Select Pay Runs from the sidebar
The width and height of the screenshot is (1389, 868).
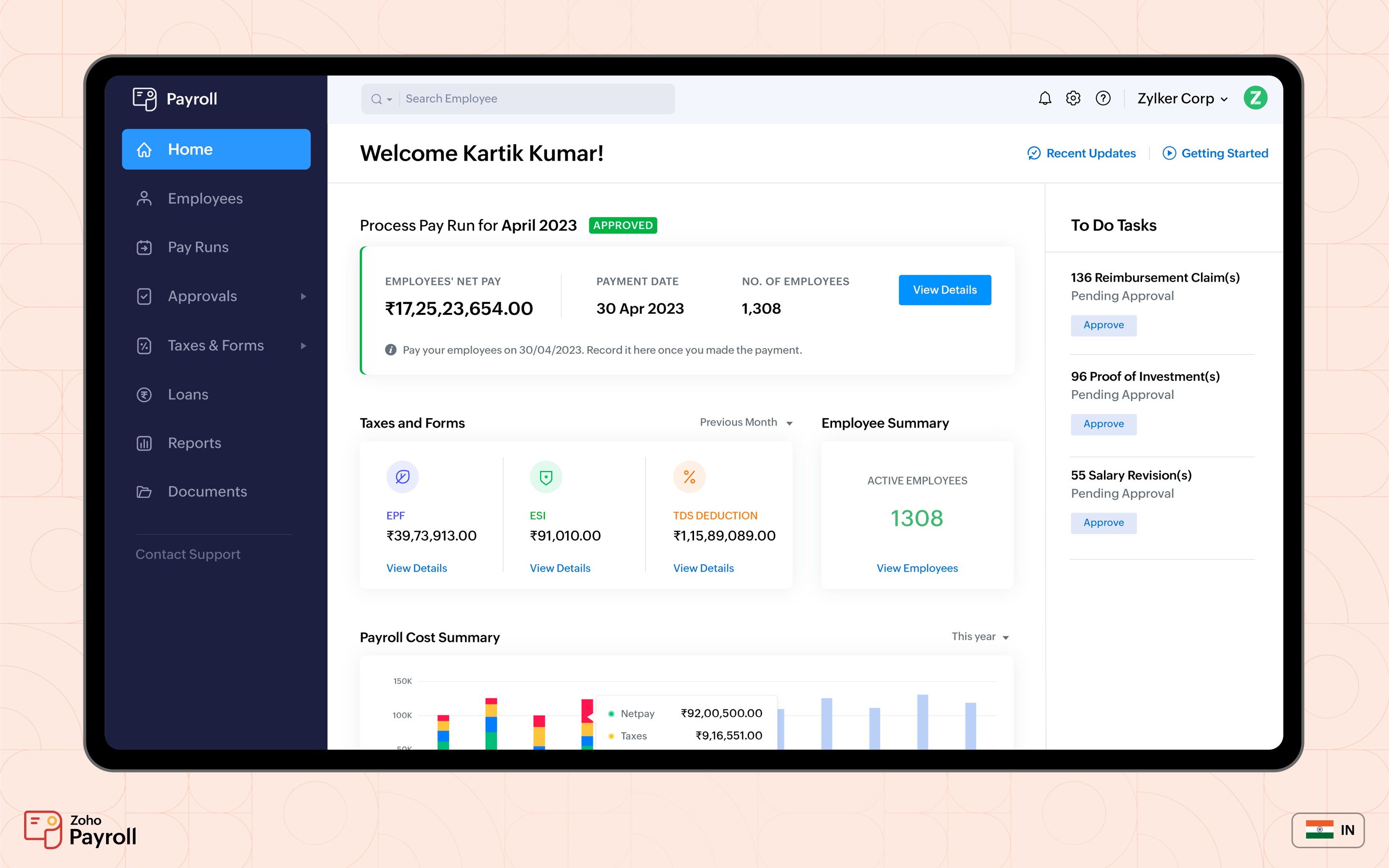coord(197,247)
